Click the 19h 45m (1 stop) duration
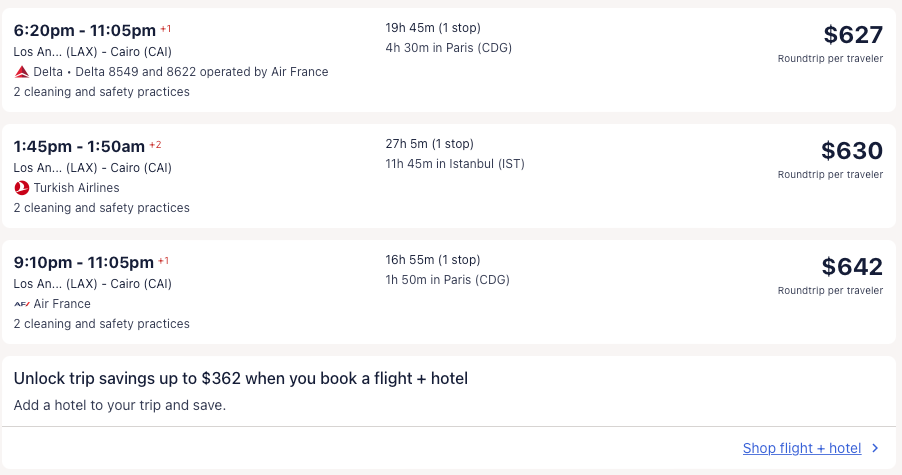902x475 pixels. pyautogui.click(x=432, y=28)
